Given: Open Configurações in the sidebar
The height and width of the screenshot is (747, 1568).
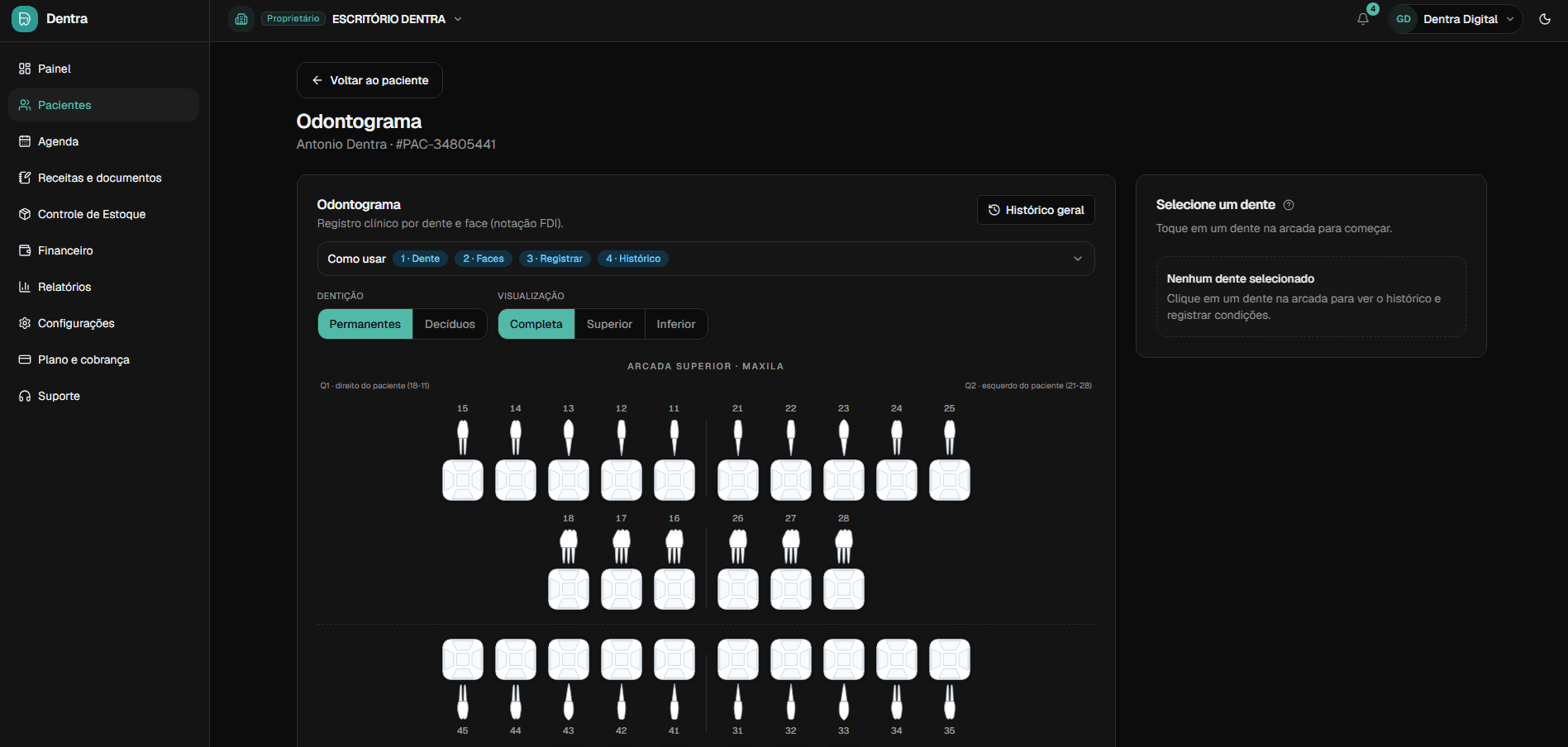Looking at the screenshot, I should pos(103,323).
